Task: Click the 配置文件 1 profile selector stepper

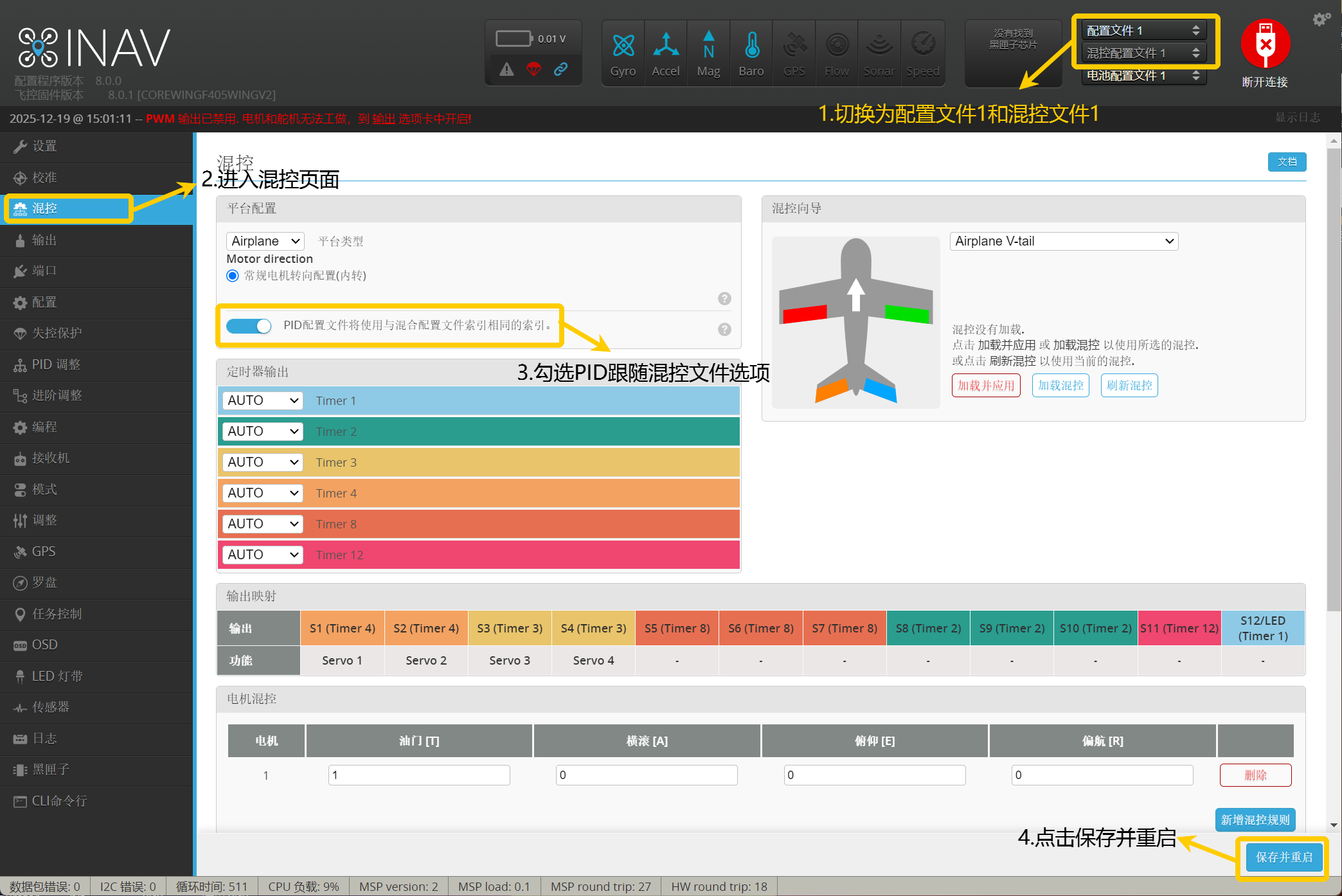Action: point(1195,30)
